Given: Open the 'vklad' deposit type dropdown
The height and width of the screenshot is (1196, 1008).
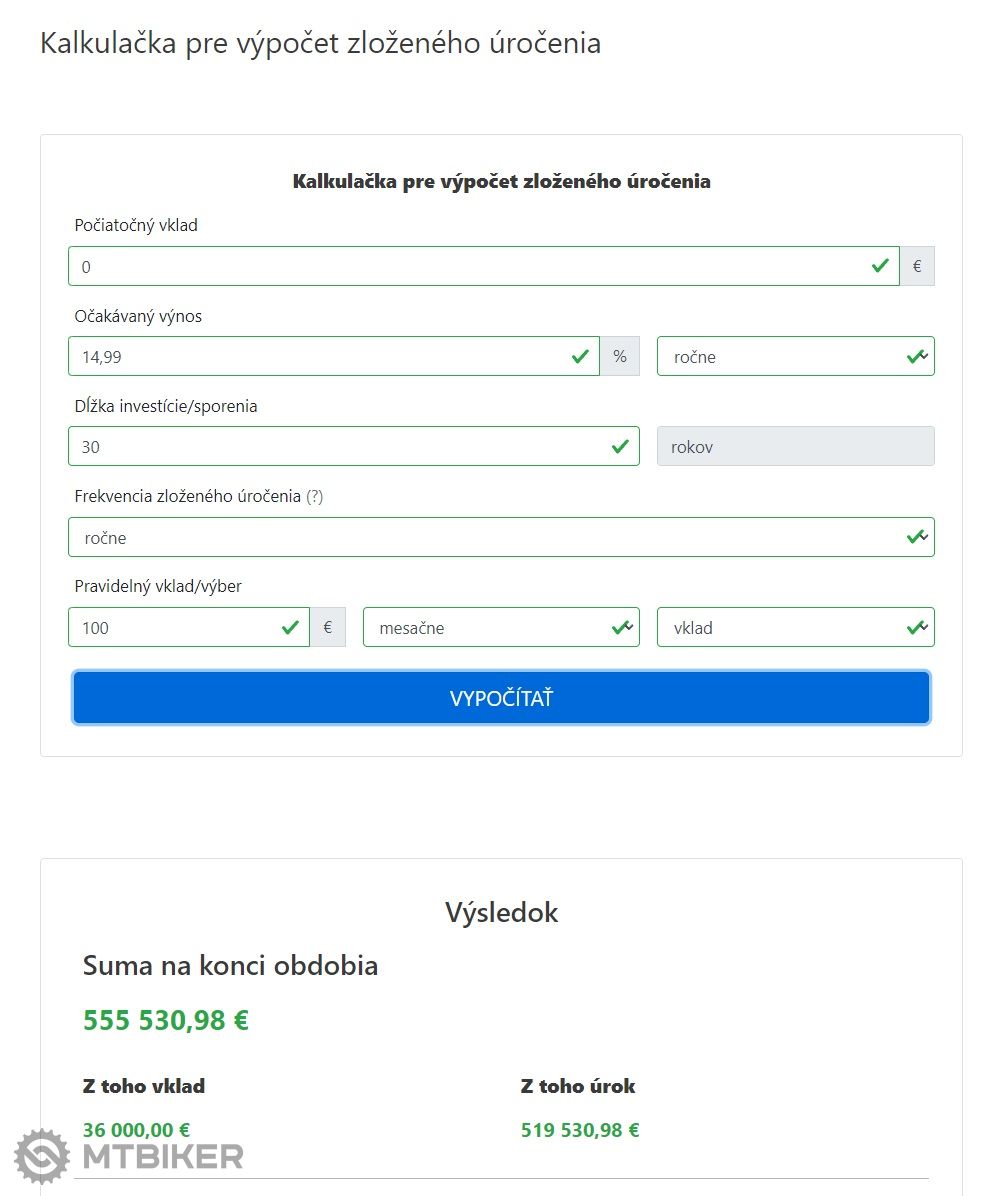Looking at the screenshot, I should 795,628.
